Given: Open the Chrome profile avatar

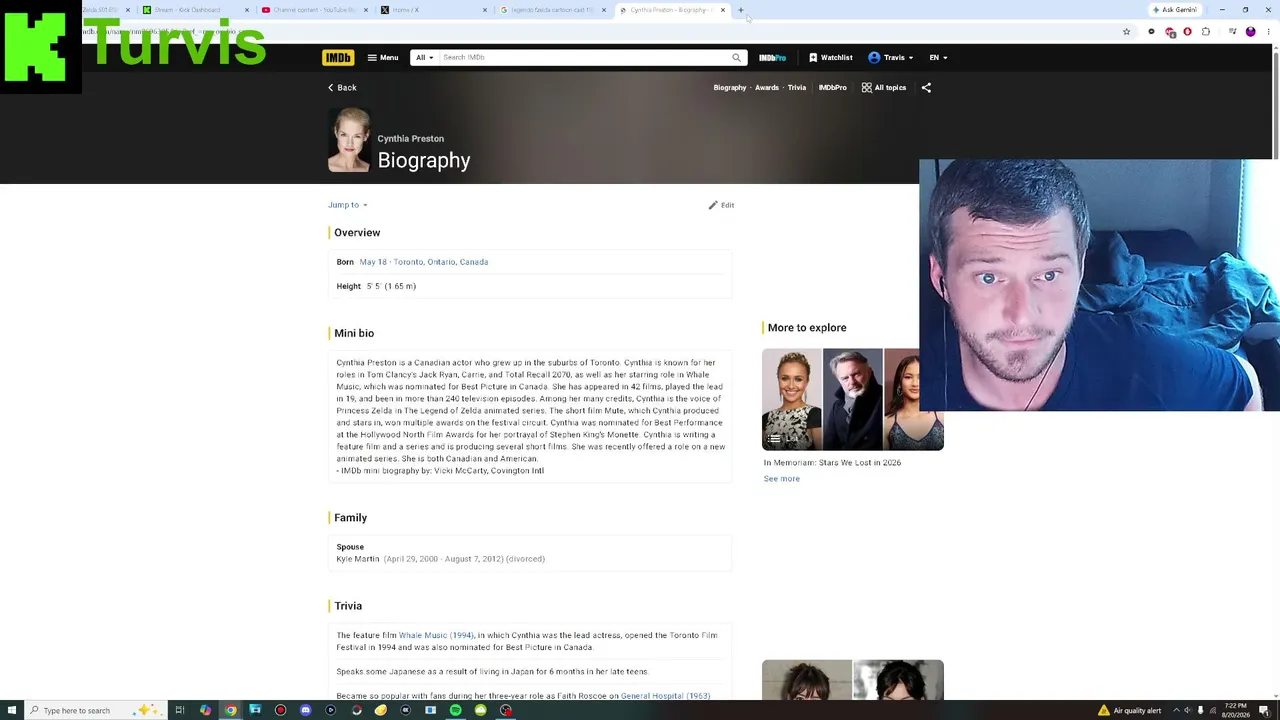Looking at the screenshot, I should coord(1250,32).
